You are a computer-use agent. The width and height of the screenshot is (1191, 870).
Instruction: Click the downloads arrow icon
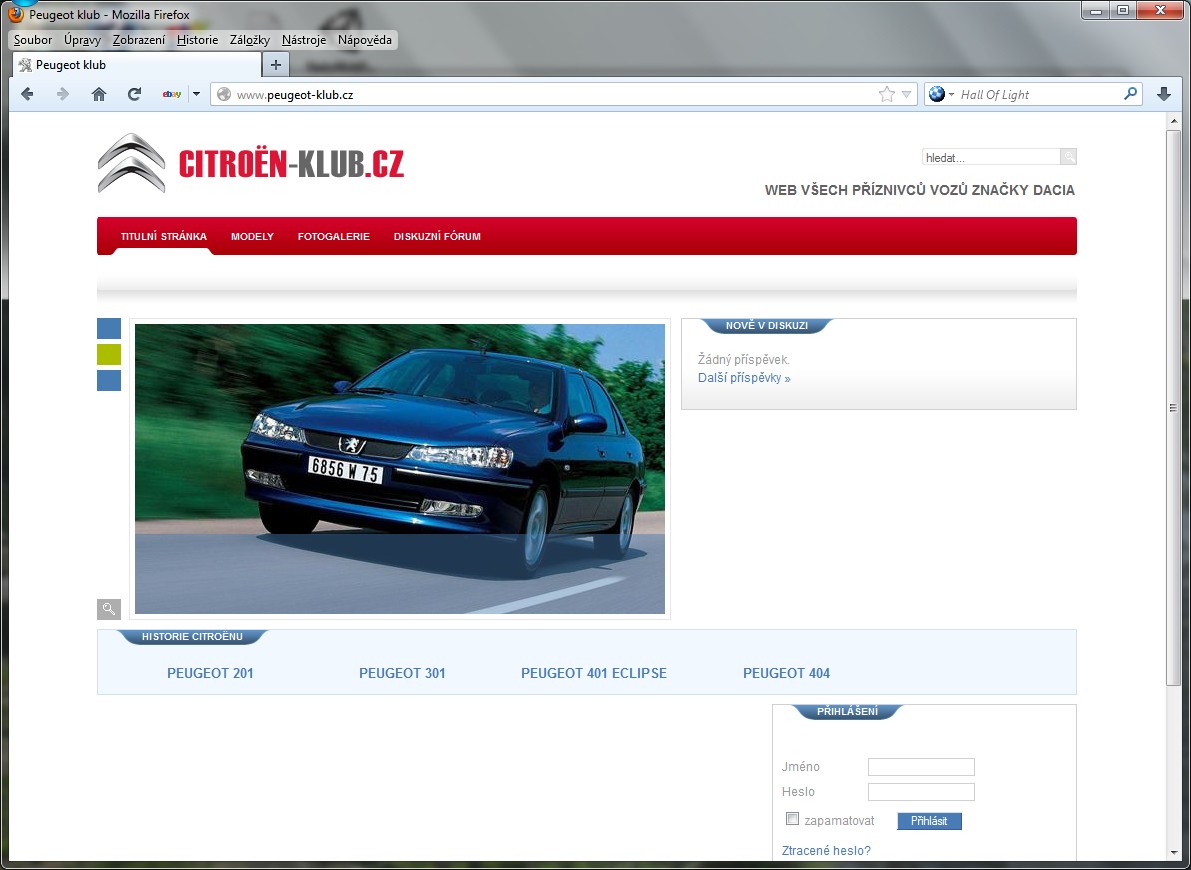1163,93
